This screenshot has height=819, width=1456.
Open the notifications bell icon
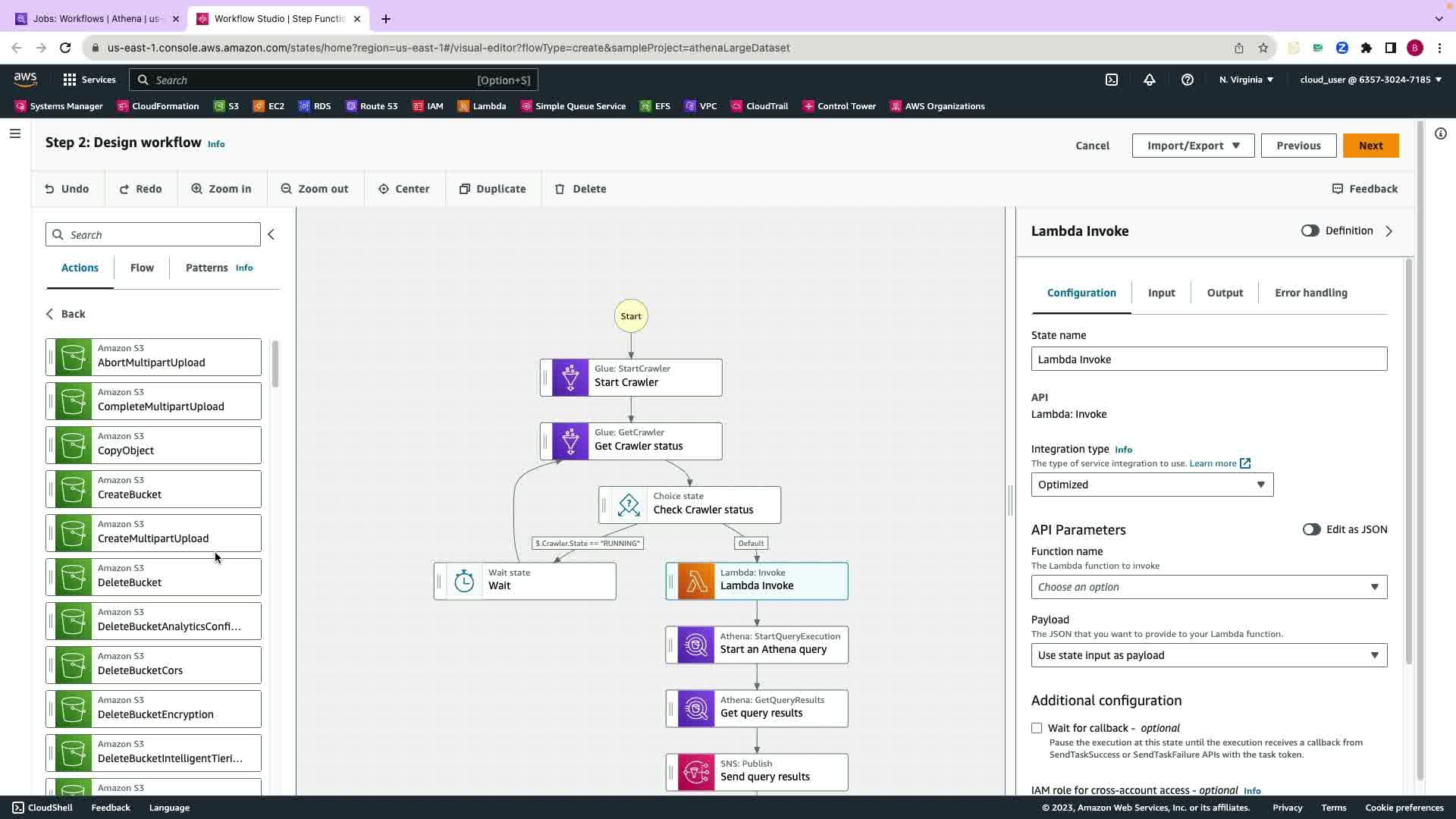pos(1150,80)
